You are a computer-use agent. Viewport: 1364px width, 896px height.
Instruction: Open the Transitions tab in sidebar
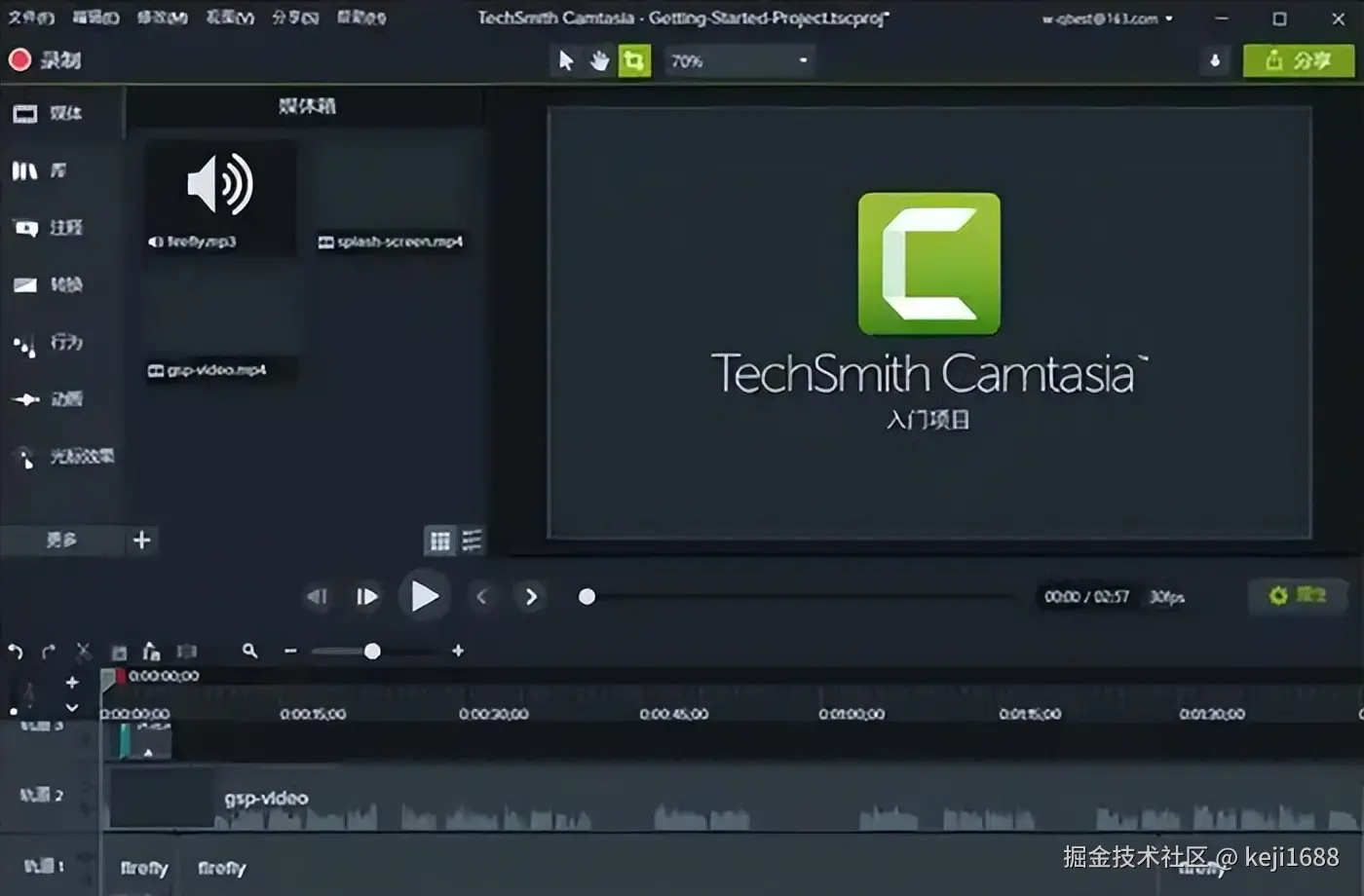coord(62,284)
